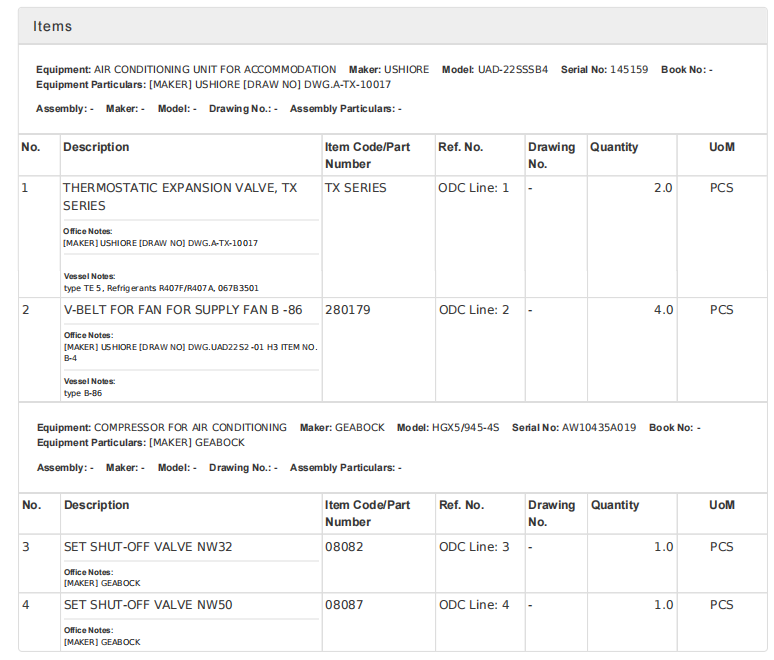Click item code 280179
774x660 pixels.
(x=347, y=310)
